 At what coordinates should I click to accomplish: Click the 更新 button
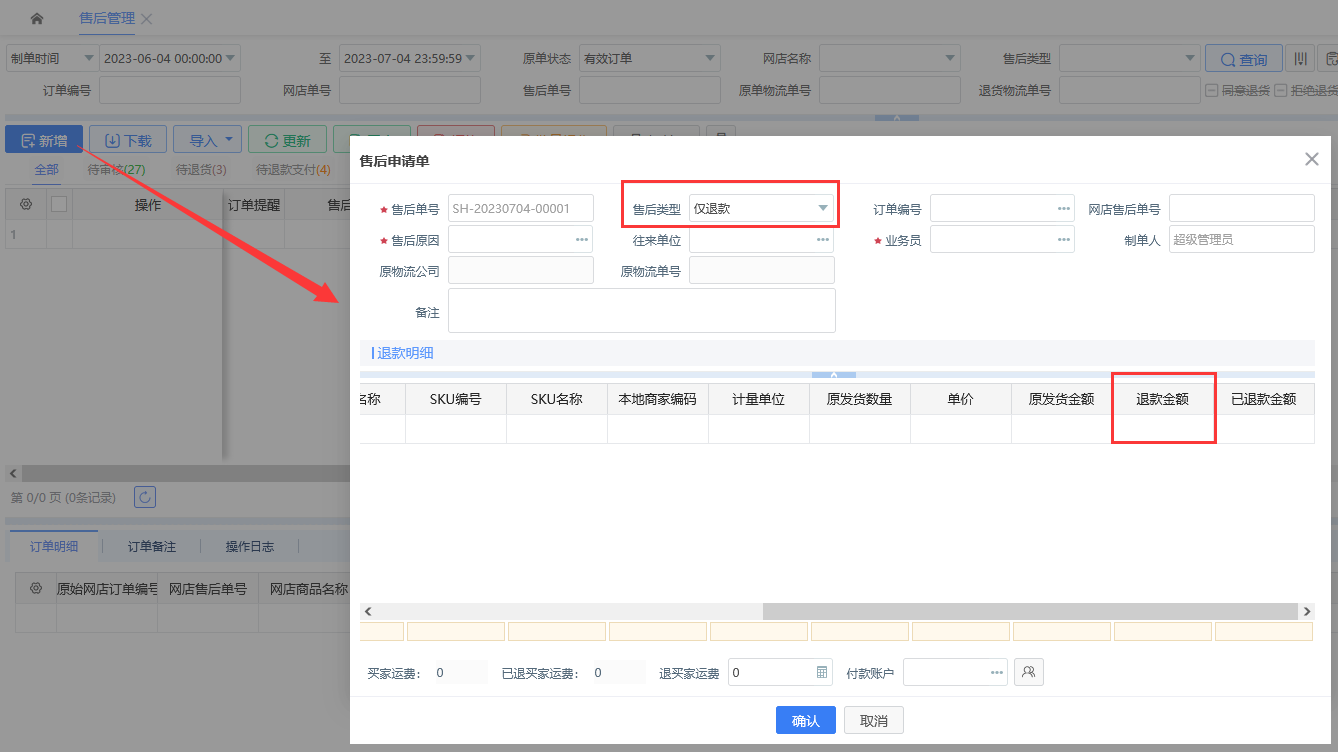287,140
